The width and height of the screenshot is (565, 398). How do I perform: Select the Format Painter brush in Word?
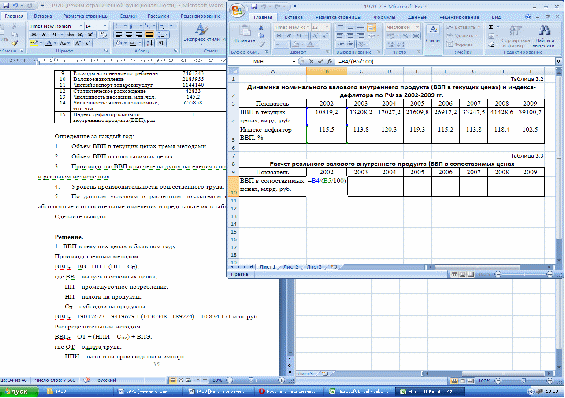[14, 43]
